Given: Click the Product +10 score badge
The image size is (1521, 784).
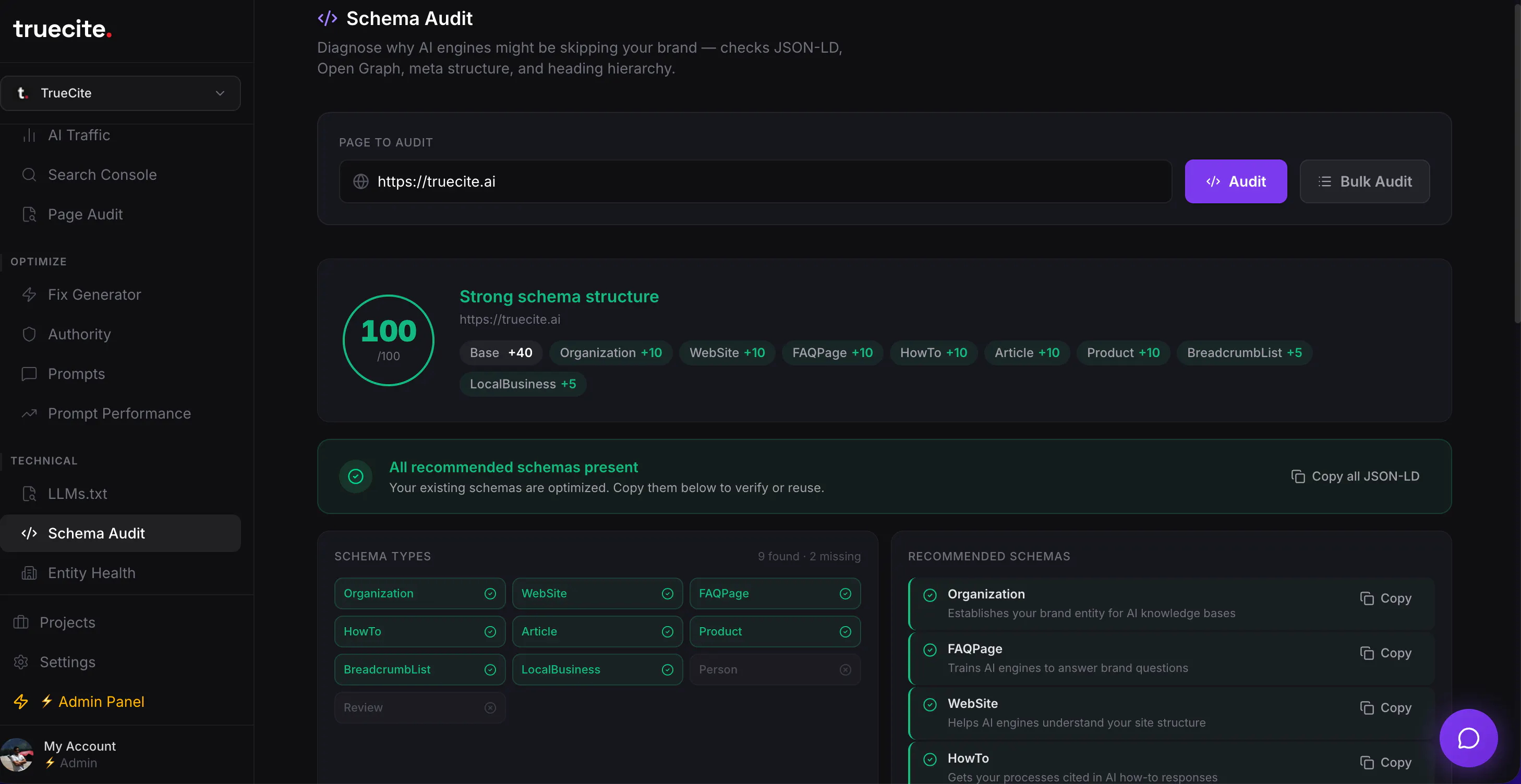Looking at the screenshot, I should click(x=1123, y=353).
